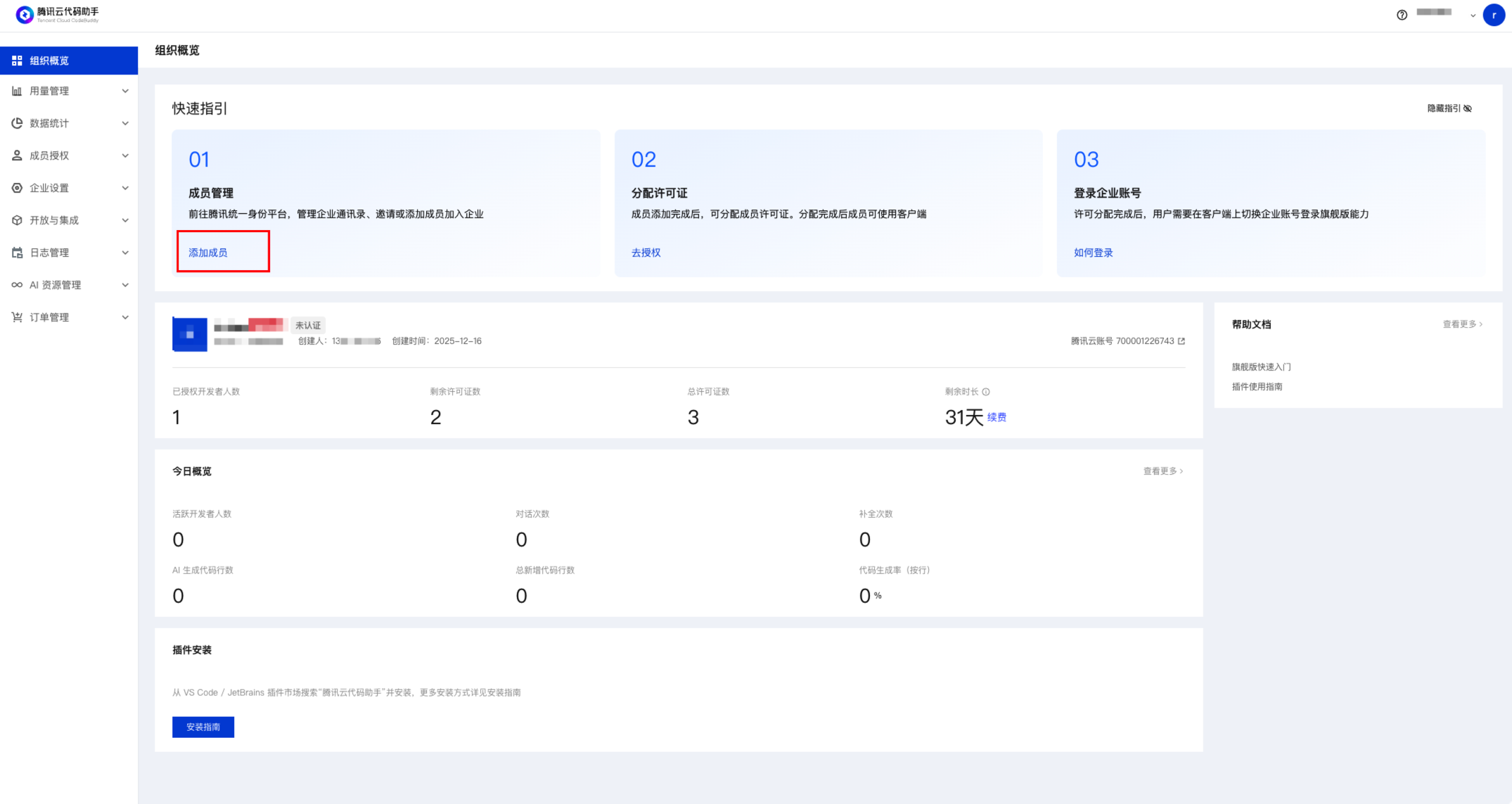
Task: Open 旗舰版快速入门 help document
Action: pos(1261,366)
